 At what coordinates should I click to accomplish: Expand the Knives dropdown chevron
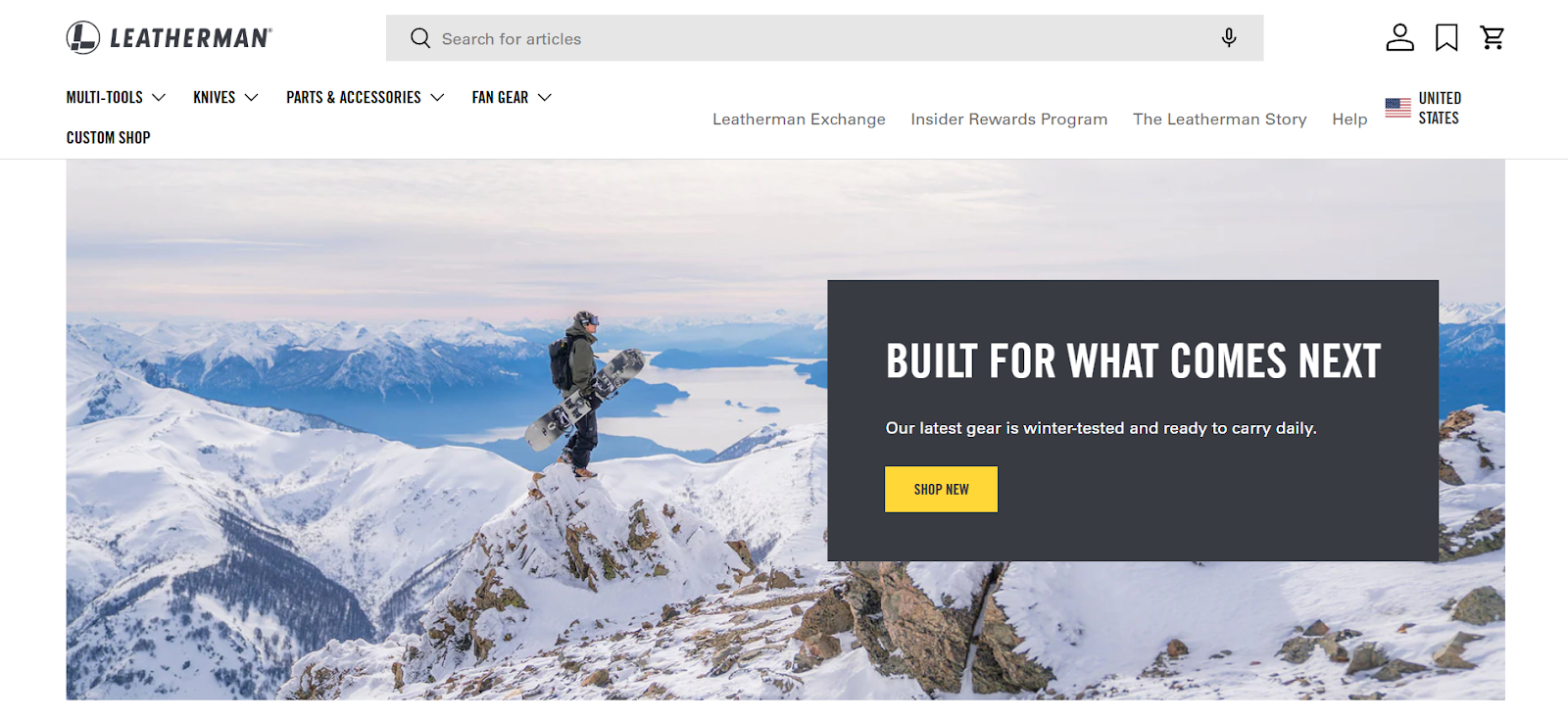coord(251,97)
